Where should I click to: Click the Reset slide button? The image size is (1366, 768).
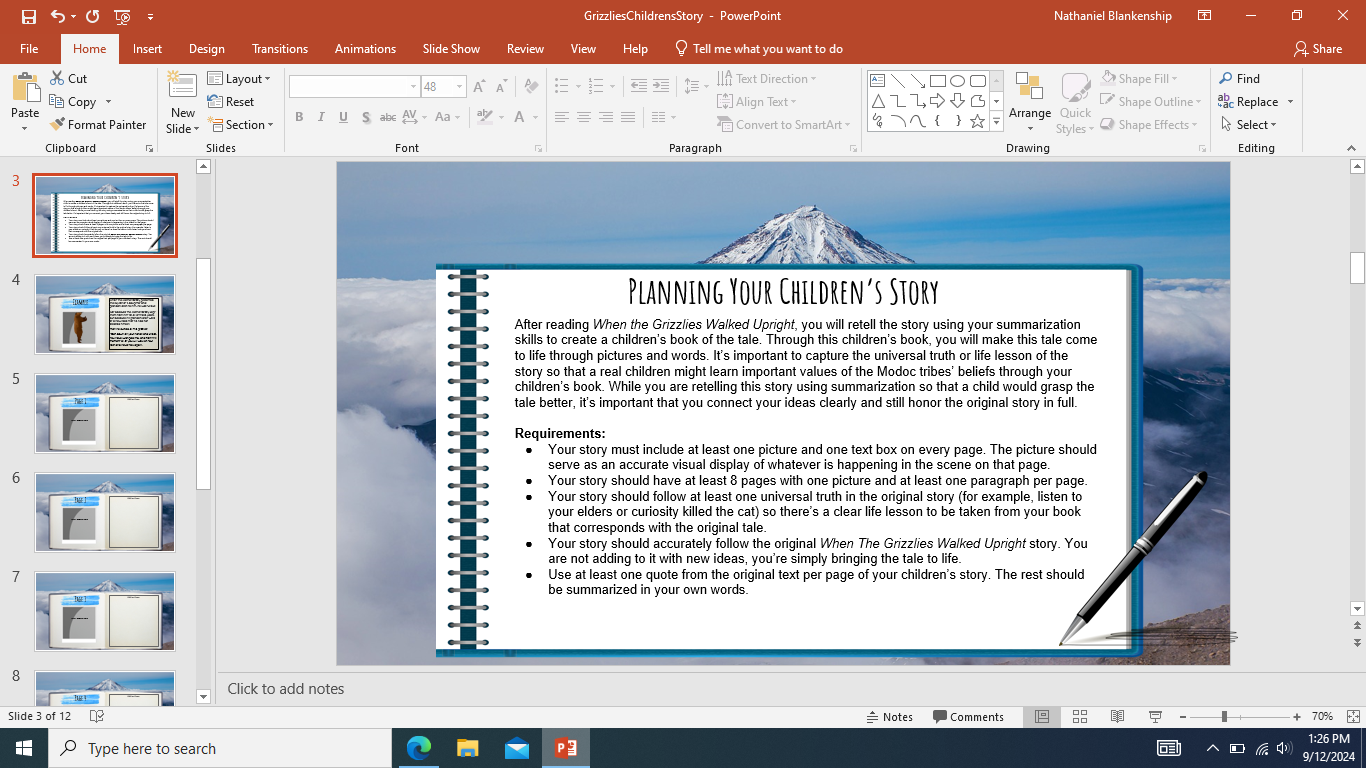(x=231, y=101)
